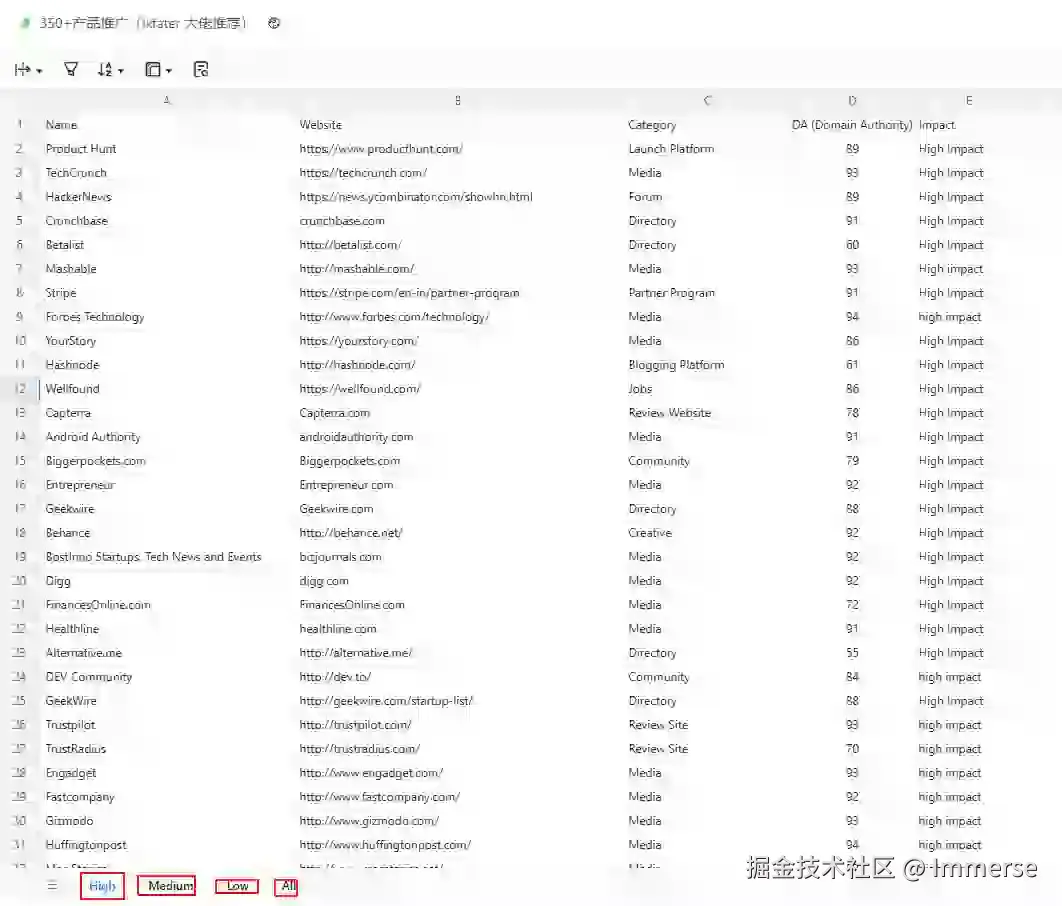
Task: Click the Name header cell
Action: click(x=62, y=125)
